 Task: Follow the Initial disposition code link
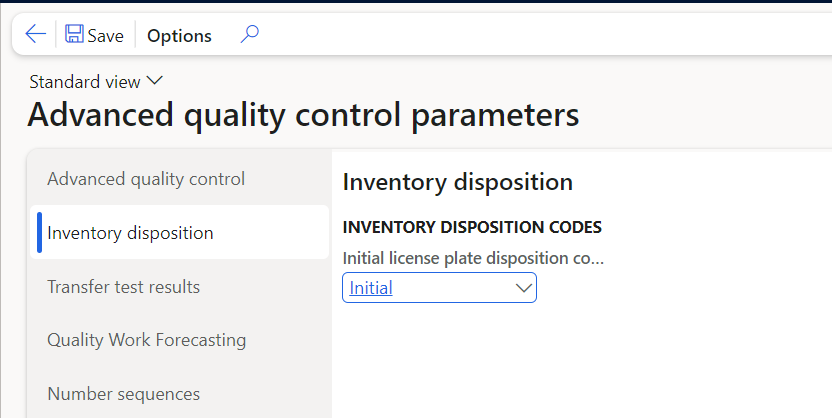[x=371, y=288]
